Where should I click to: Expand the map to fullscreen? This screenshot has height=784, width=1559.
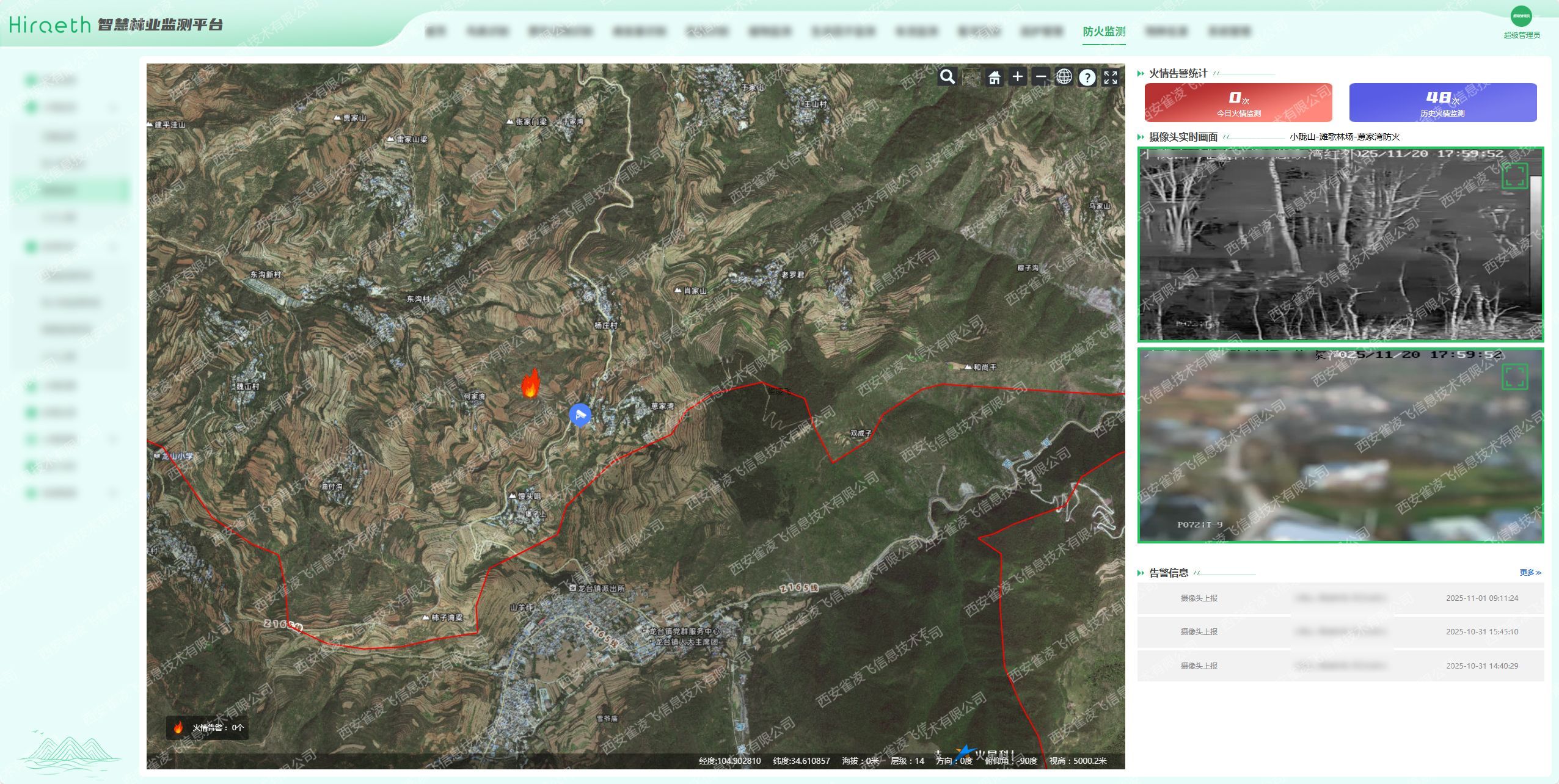[1111, 78]
